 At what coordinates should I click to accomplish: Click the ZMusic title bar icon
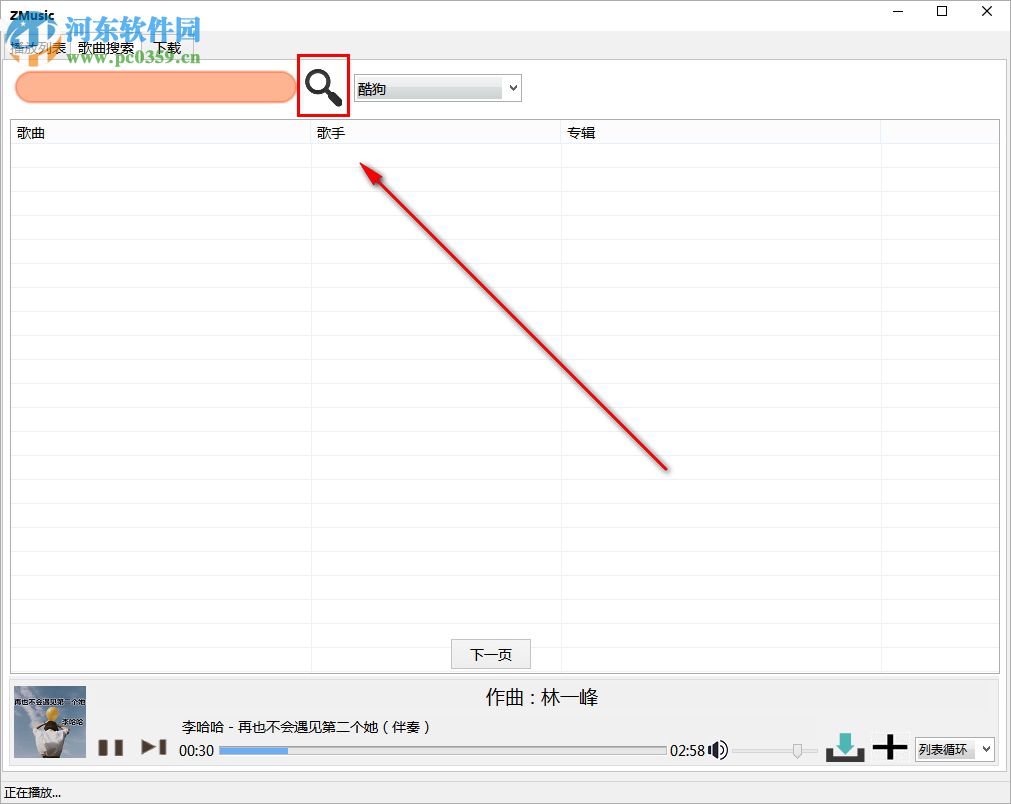(30, 15)
